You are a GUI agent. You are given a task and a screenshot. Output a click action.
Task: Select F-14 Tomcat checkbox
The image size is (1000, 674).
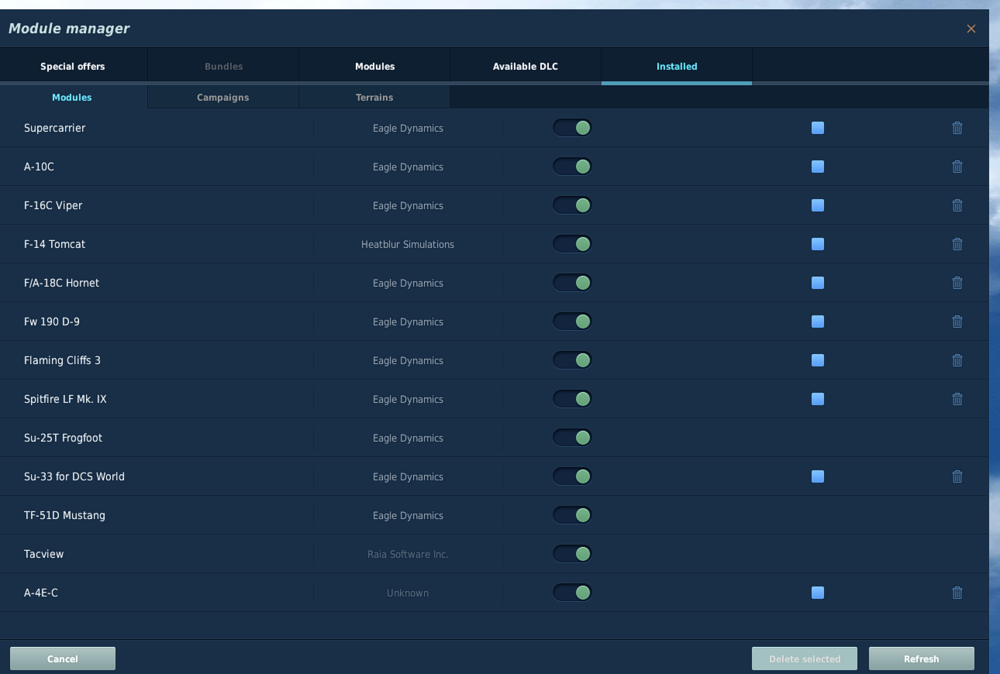point(818,244)
